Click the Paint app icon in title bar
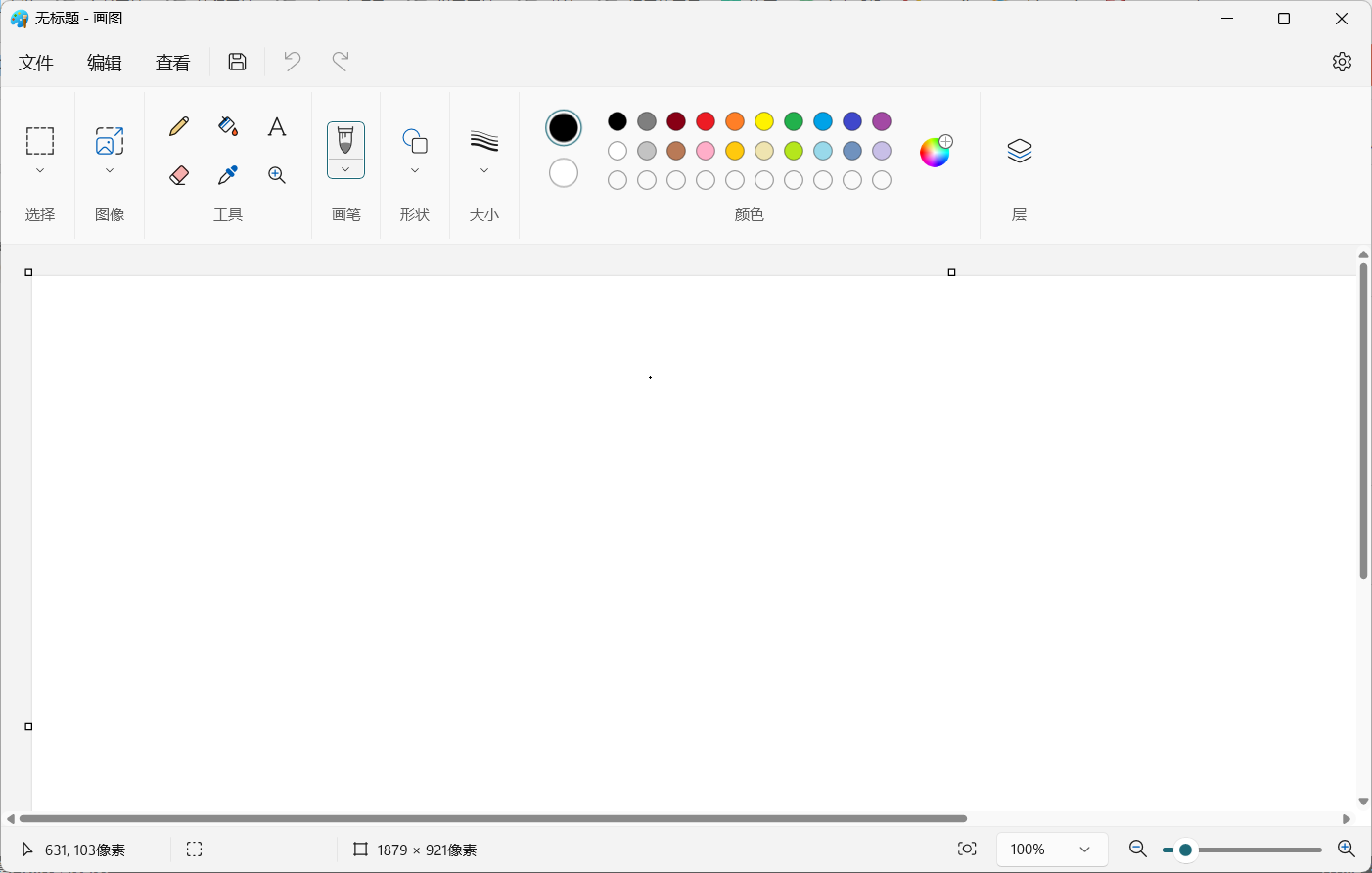 (20, 19)
